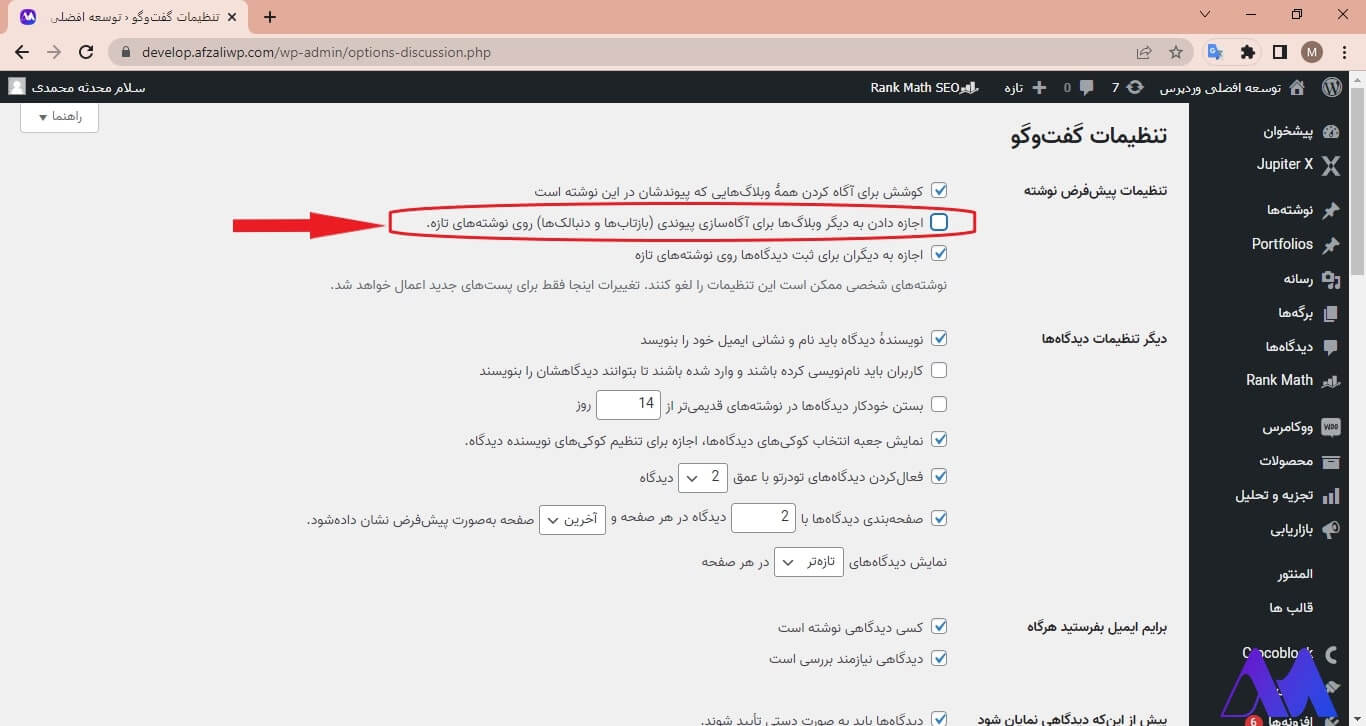The height and width of the screenshot is (726, 1366).
Task: Toggle threaded (nested) comments checkbox
Action: click(939, 477)
